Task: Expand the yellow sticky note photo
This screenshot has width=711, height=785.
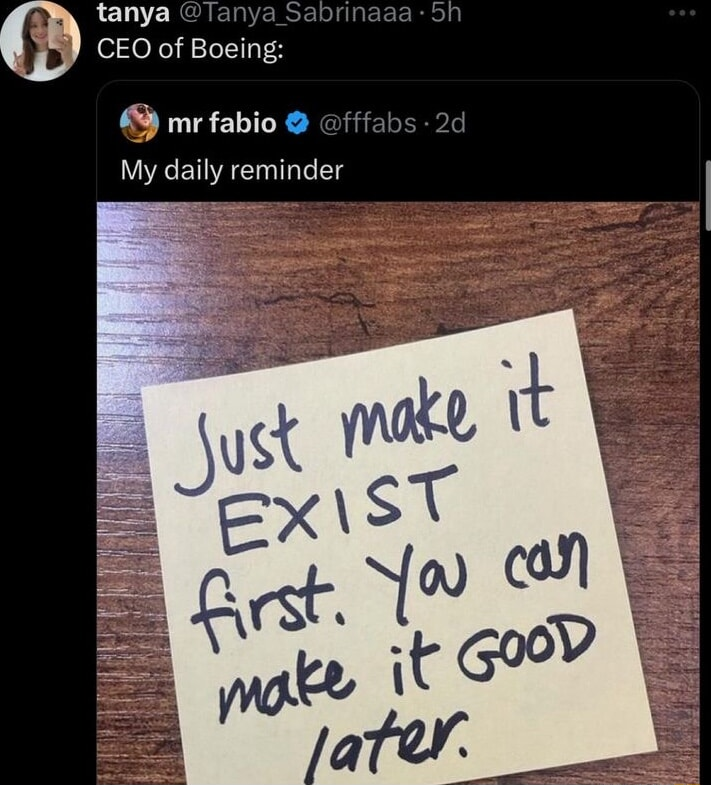Action: click(x=398, y=493)
